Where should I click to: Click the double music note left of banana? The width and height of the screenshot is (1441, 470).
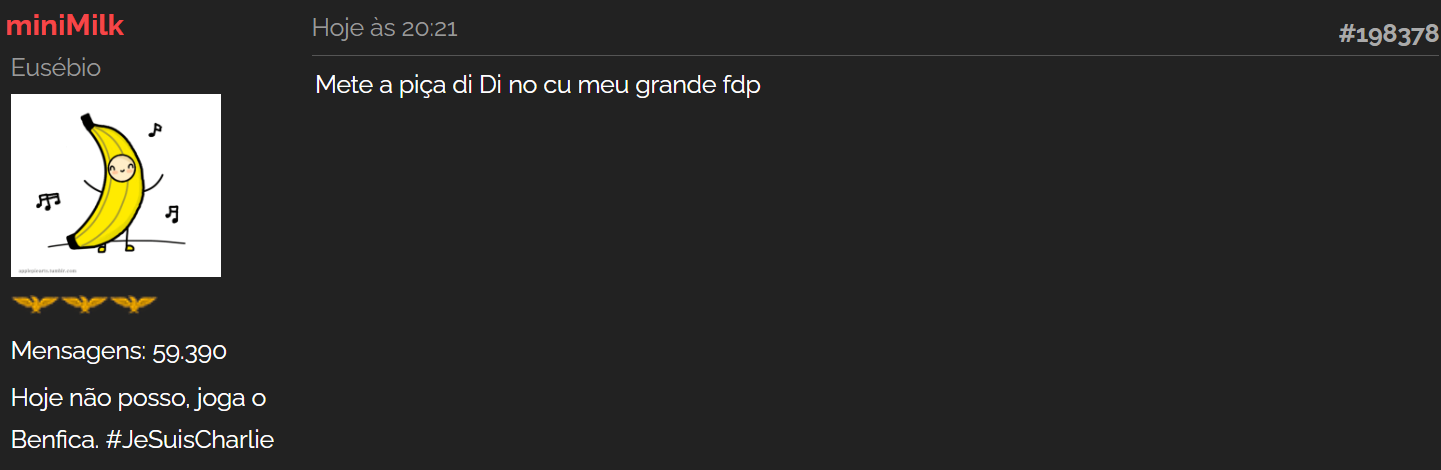click(x=47, y=201)
